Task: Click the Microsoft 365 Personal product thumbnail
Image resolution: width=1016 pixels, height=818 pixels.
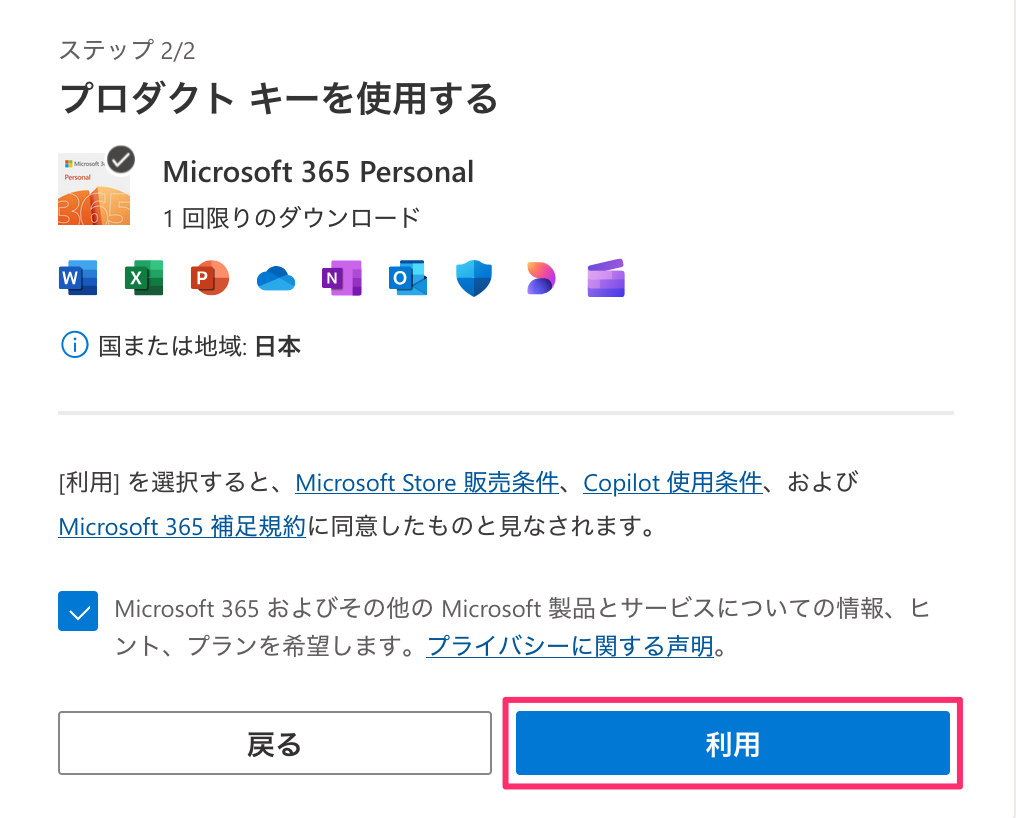Action: (94, 189)
